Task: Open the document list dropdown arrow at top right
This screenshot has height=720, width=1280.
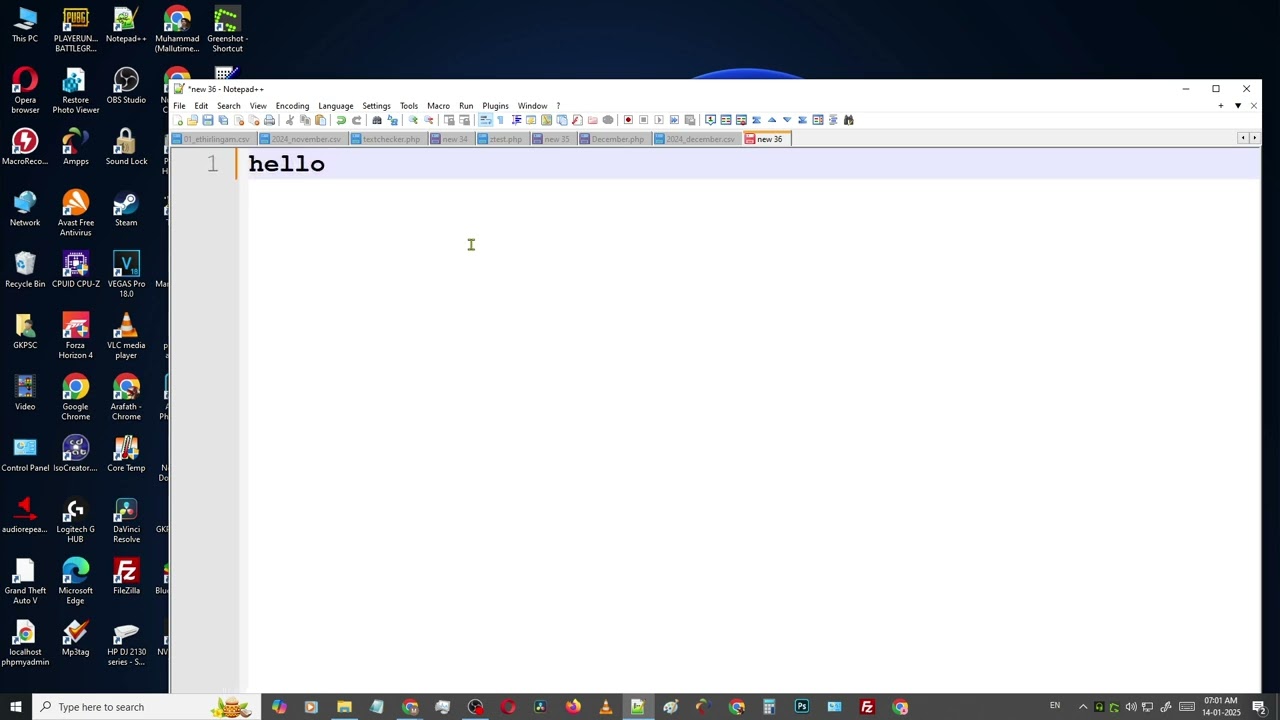Action: [1238, 106]
